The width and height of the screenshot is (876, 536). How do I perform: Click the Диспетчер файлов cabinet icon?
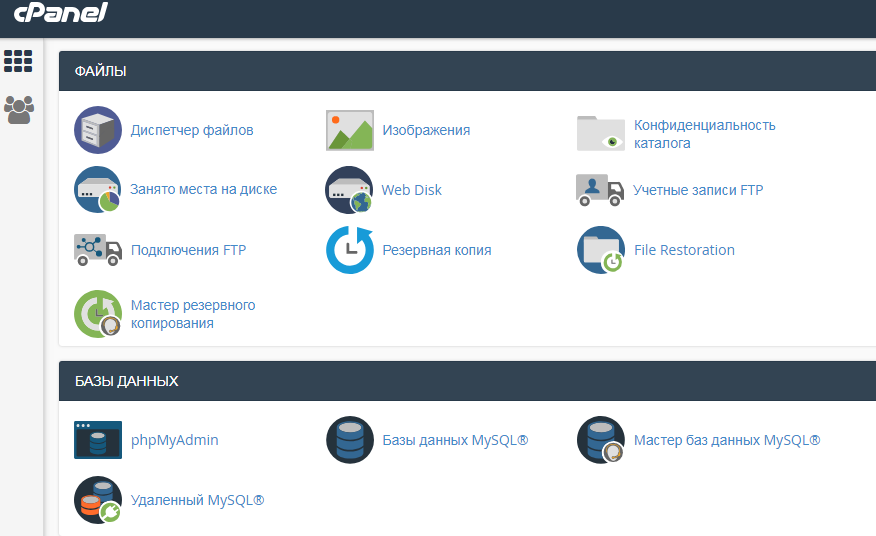[x=98, y=130]
